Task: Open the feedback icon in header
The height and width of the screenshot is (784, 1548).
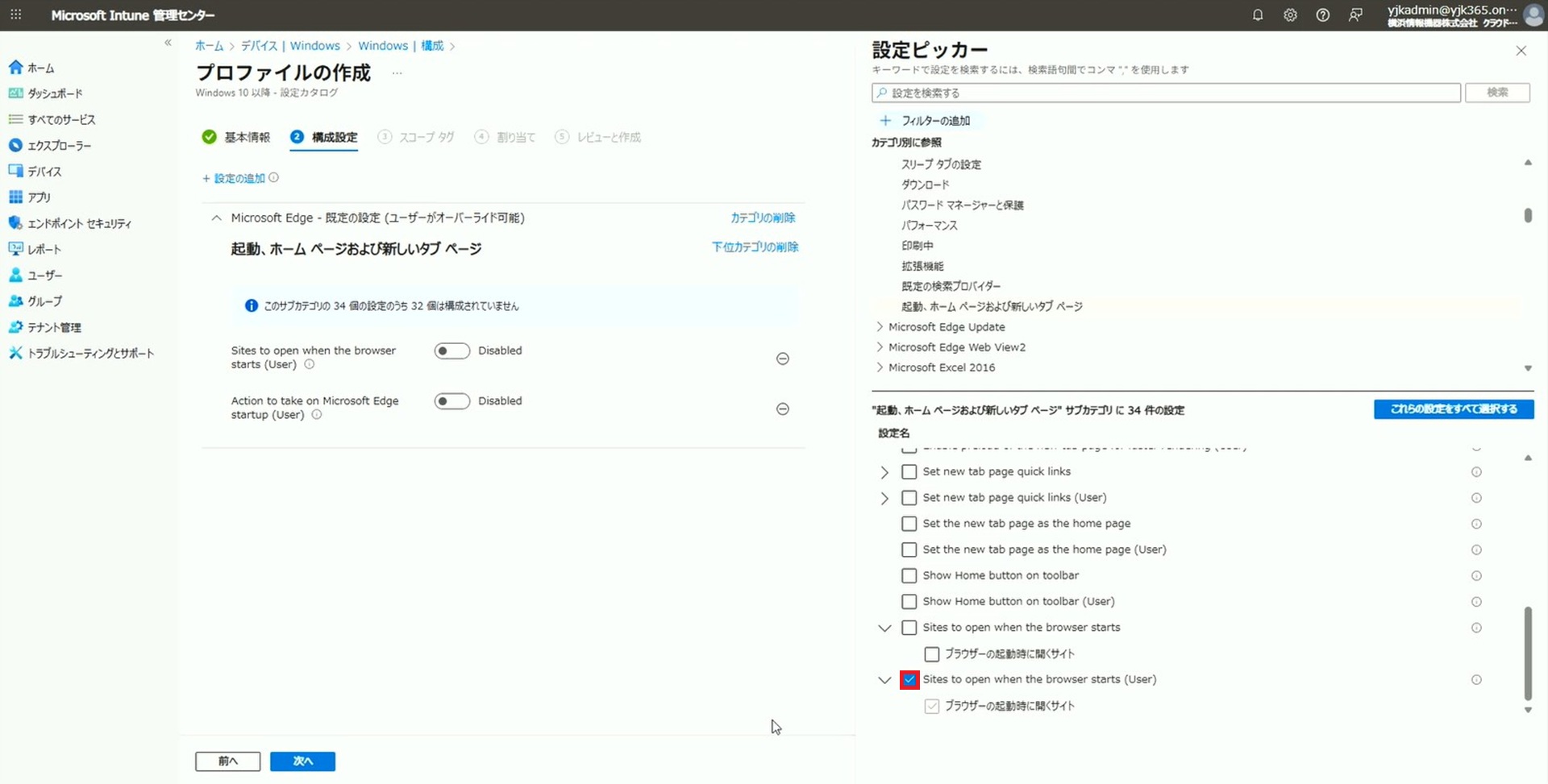Action: [1355, 15]
